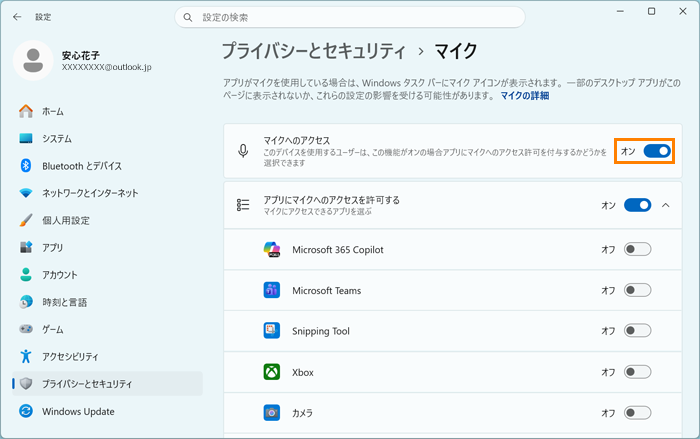Click the カメラ app icon
The width and height of the screenshot is (700, 439).
(x=271, y=413)
